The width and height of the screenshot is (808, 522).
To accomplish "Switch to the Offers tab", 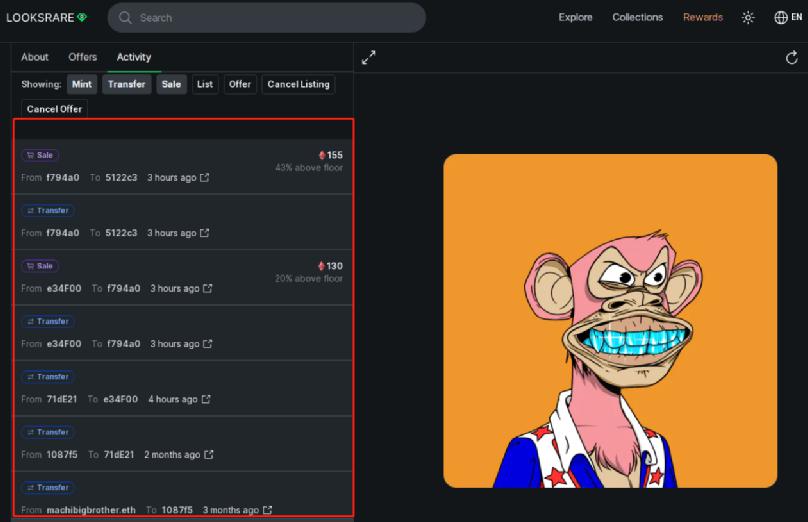I will 82,57.
